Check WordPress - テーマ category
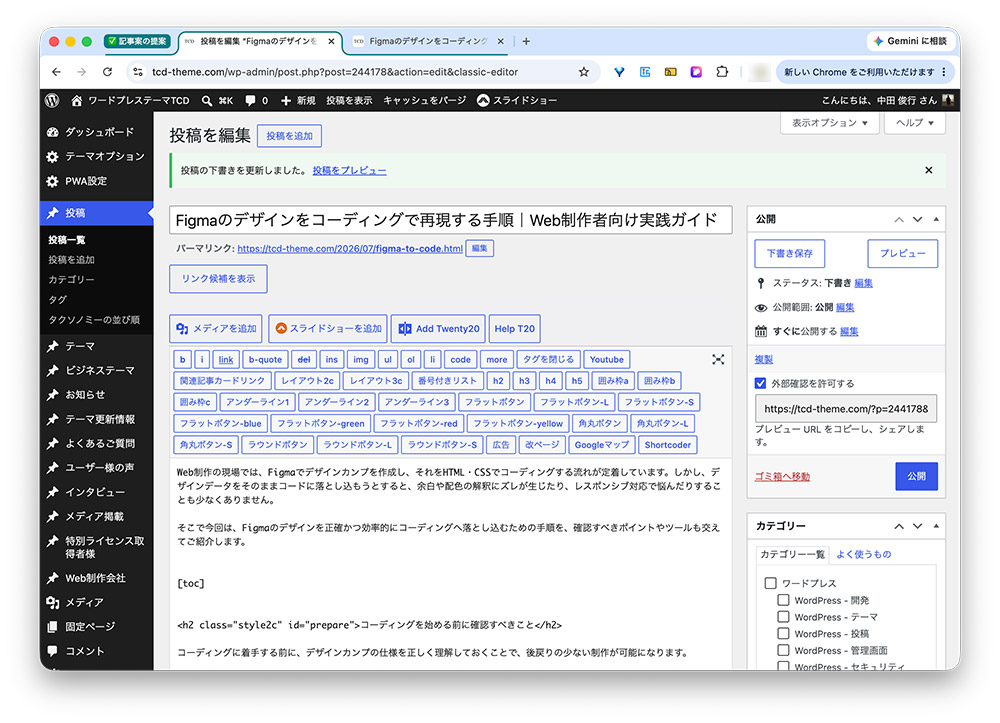This screenshot has height=723, width=1000. click(783, 617)
